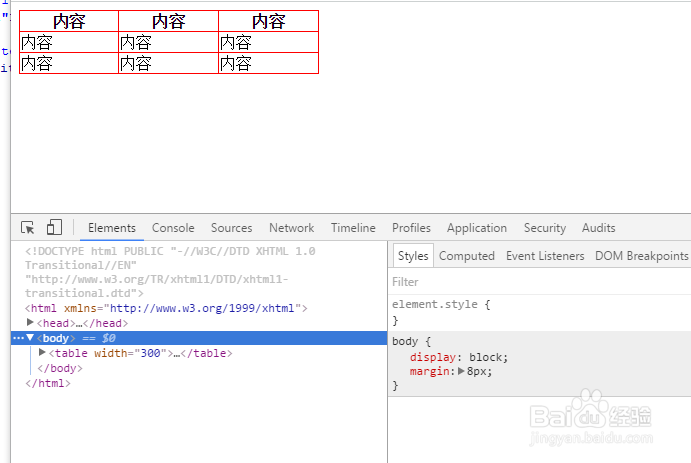
Task: Click bottom row first column 内容 cell
Action: coord(69,63)
